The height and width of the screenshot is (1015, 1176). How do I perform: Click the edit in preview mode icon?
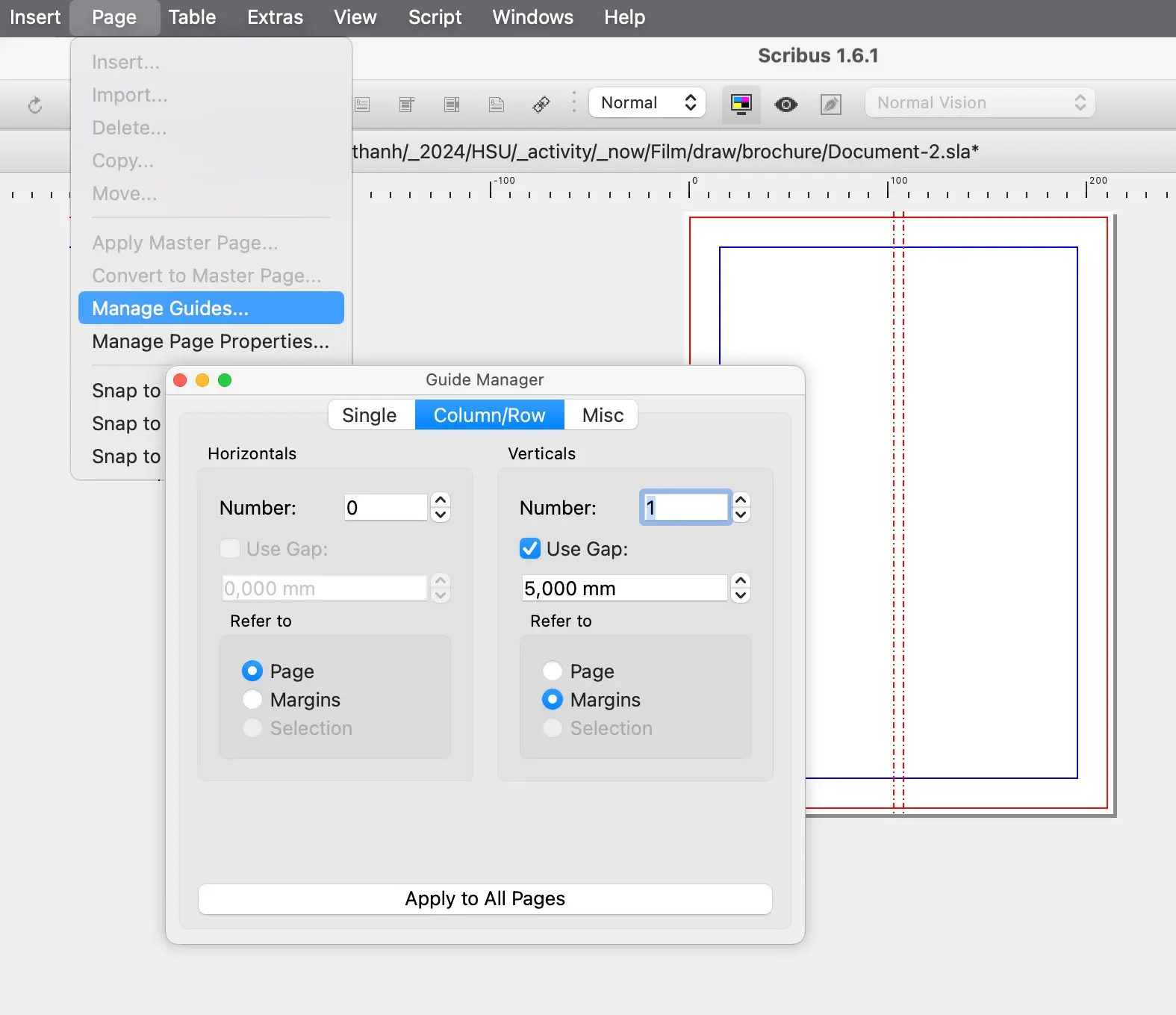(x=830, y=104)
